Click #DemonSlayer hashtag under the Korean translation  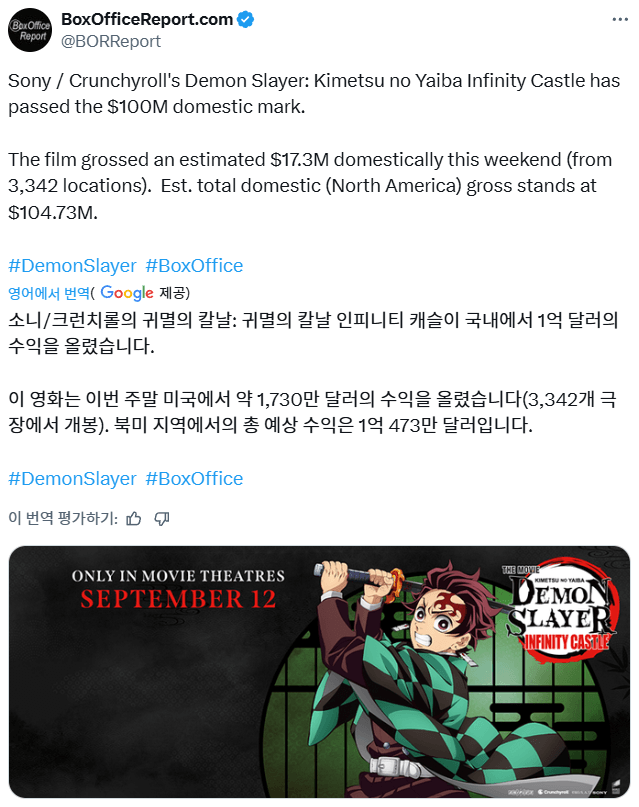click(73, 479)
